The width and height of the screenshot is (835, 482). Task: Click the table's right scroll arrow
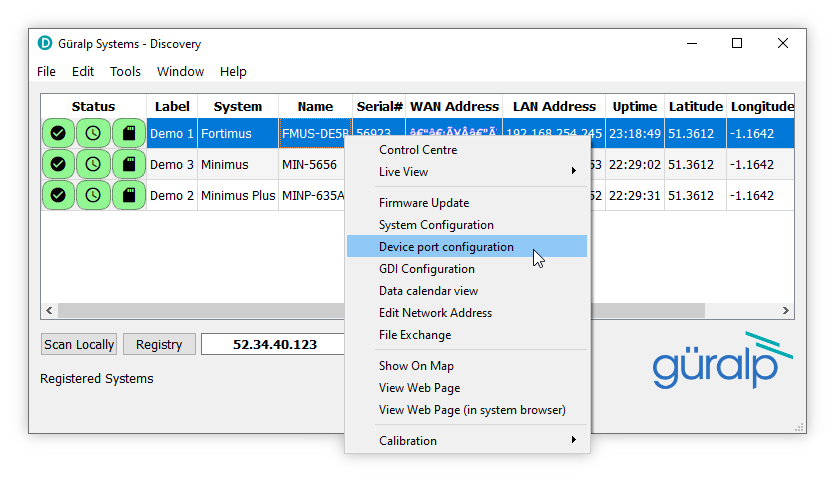(786, 311)
